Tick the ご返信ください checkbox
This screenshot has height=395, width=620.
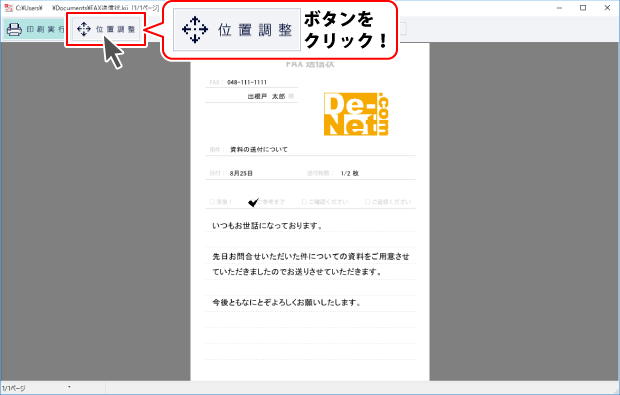tap(367, 202)
